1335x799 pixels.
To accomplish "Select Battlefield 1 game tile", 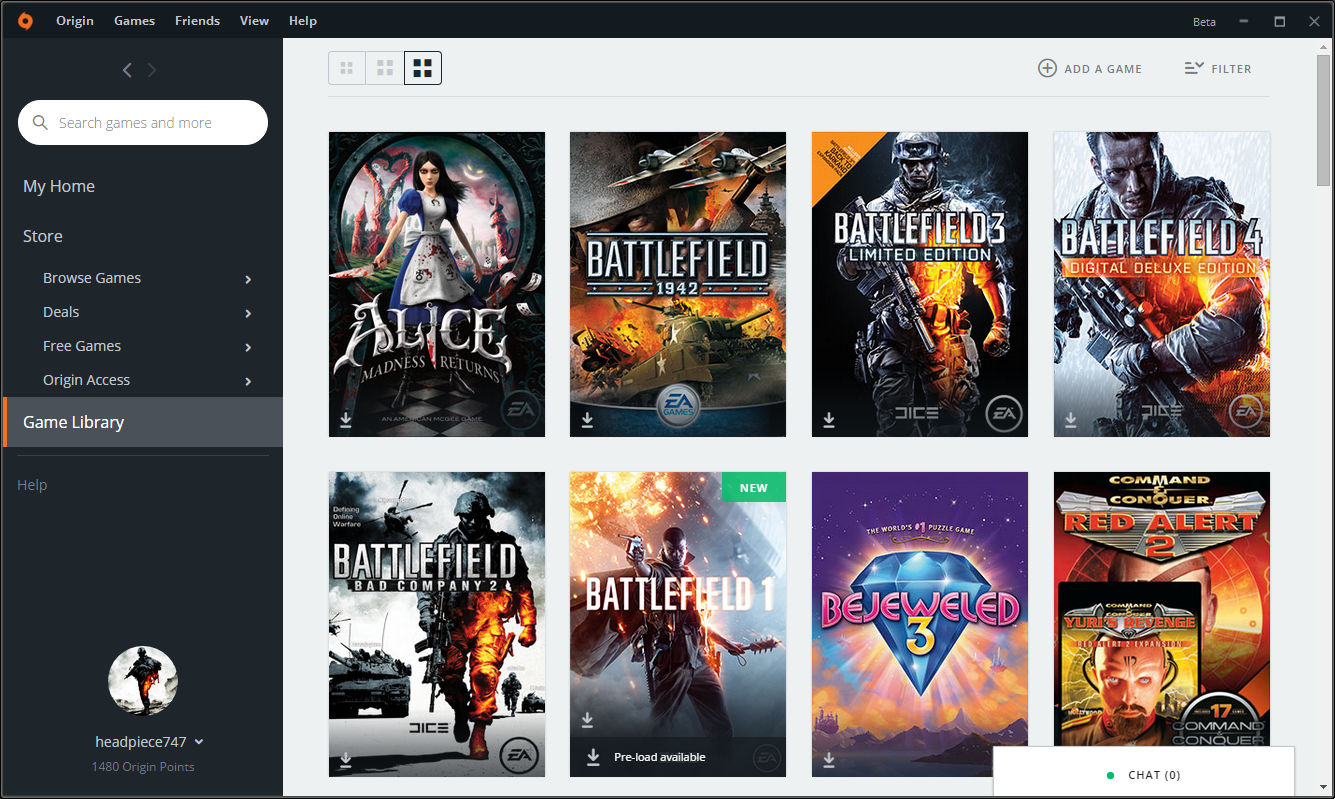I will tap(678, 624).
